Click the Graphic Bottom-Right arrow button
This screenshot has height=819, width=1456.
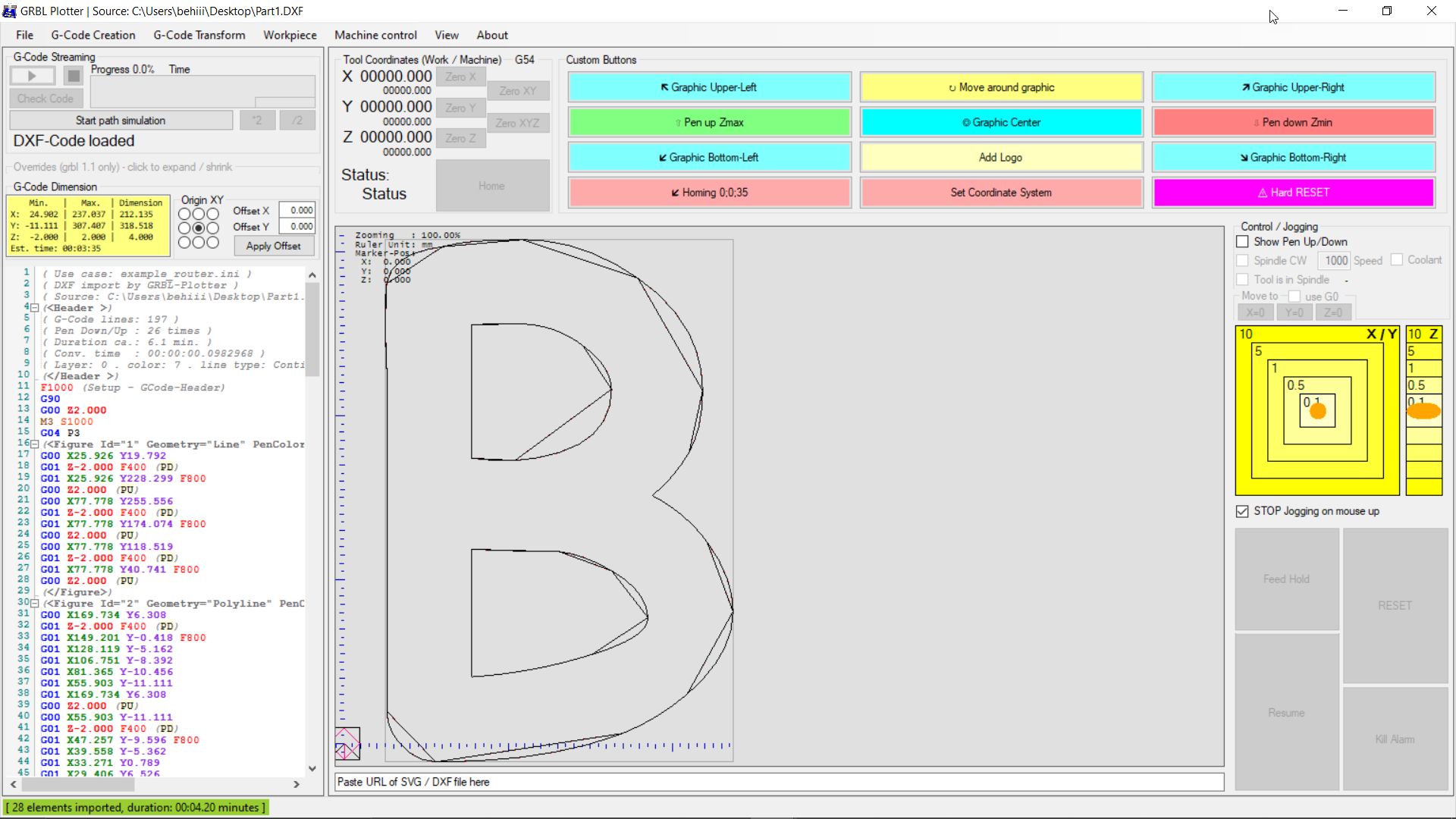click(1293, 158)
